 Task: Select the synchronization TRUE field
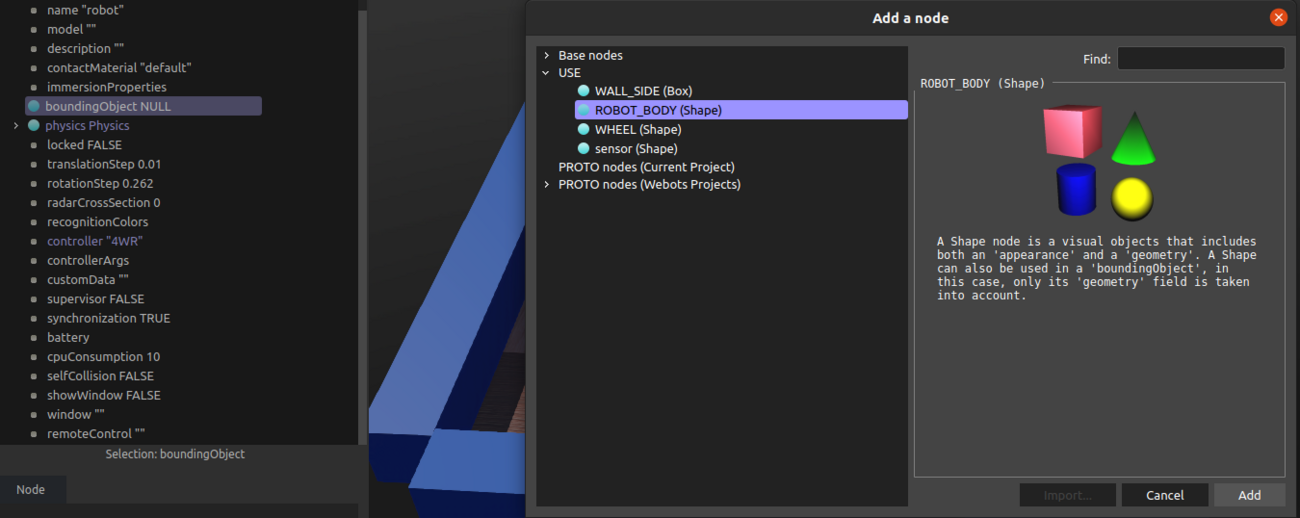click(x=108, y=318)
